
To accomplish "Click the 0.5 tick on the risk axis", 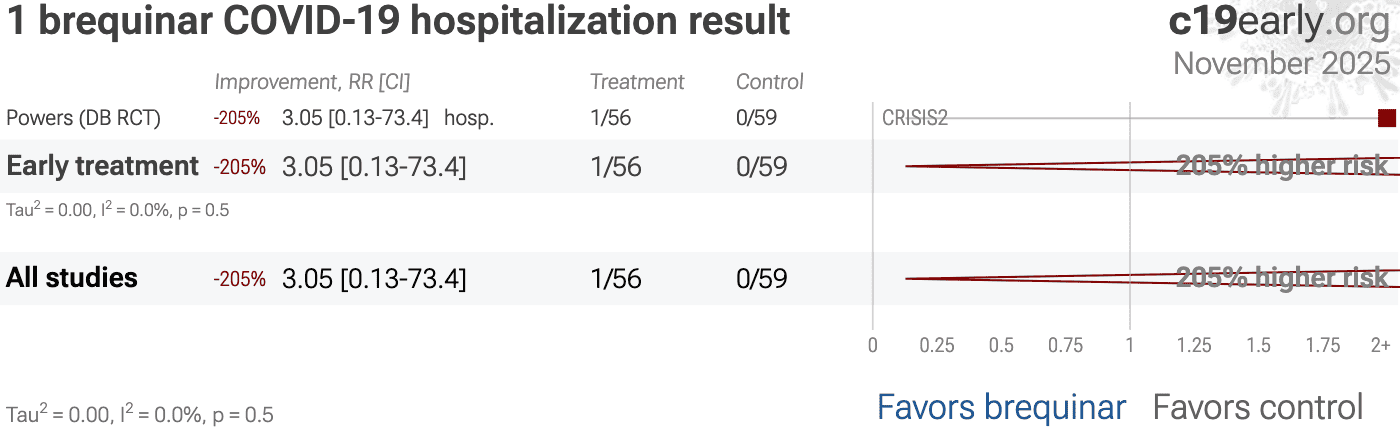I will [x=1001, y=346].
